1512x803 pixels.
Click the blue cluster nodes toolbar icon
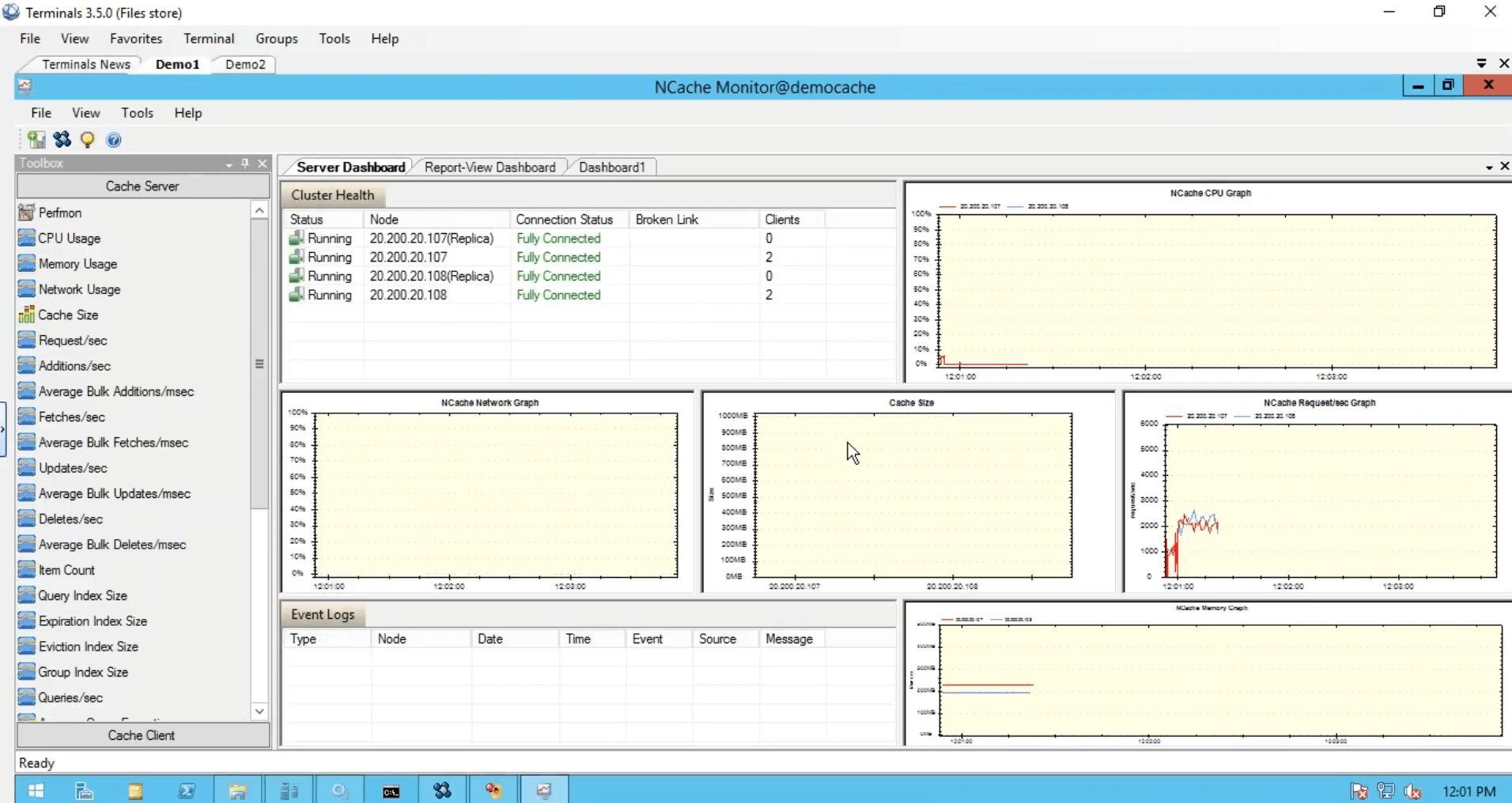pos(62,140)
